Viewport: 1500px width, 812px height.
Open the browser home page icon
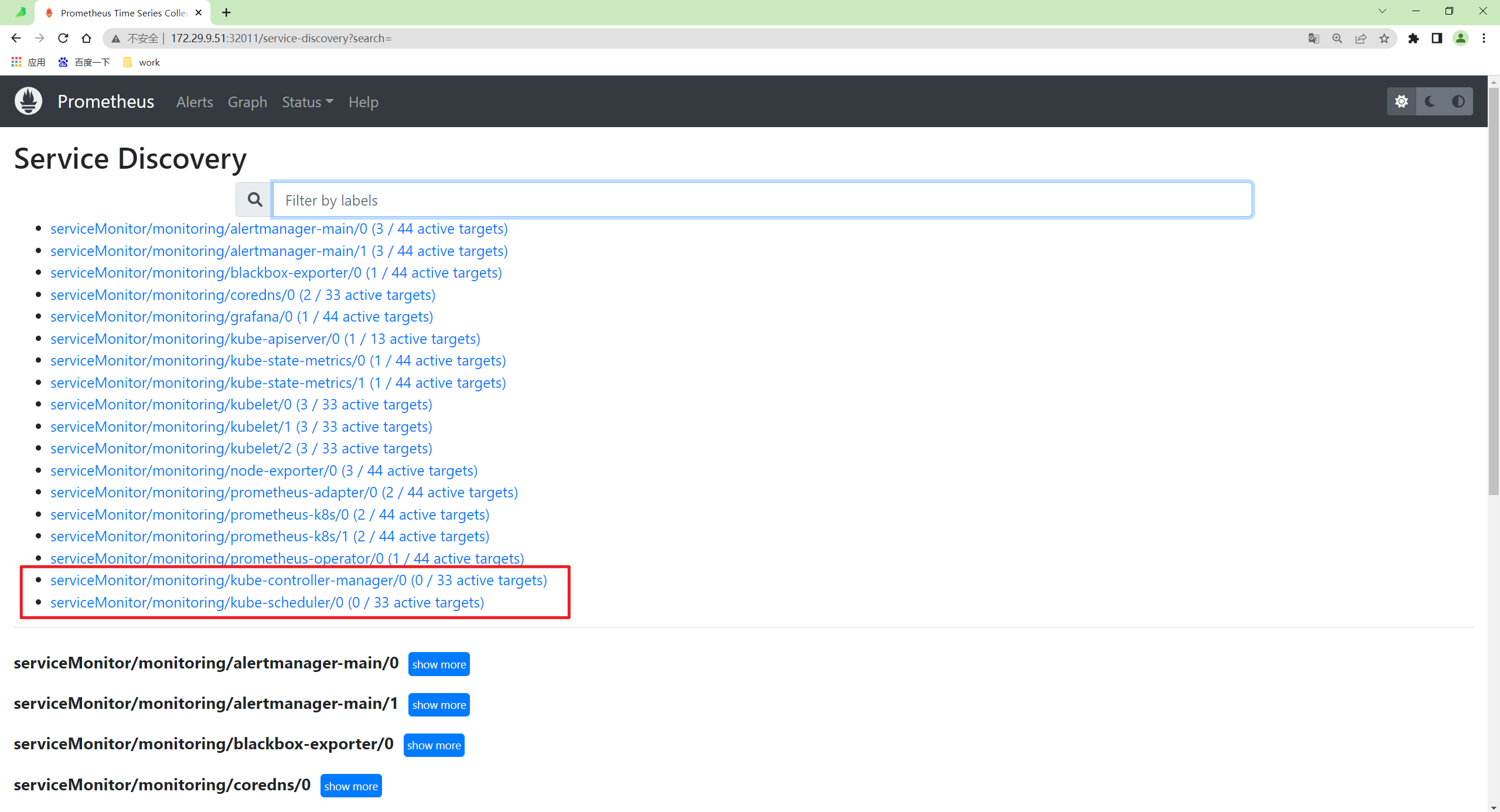click(86, 38)
